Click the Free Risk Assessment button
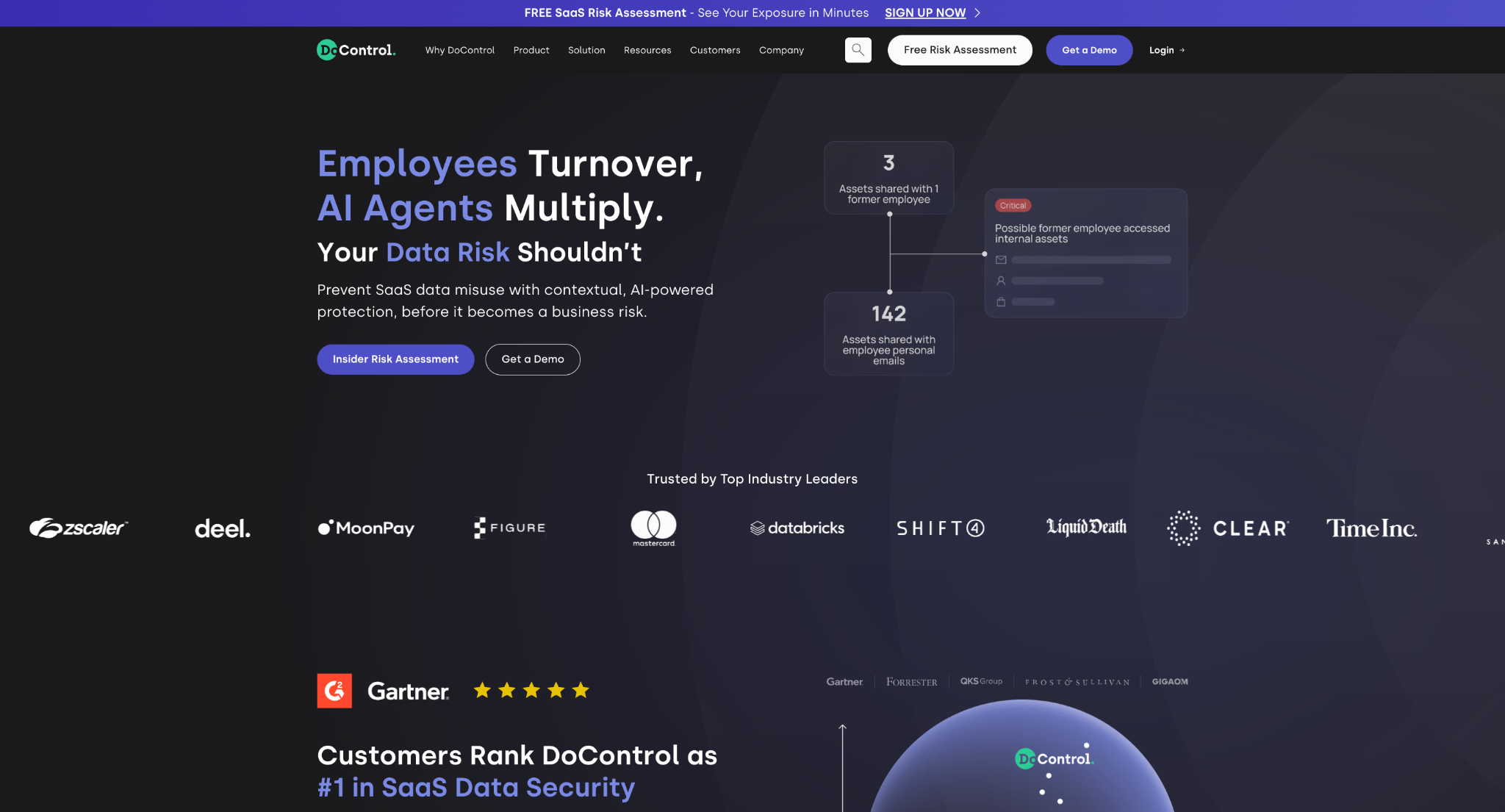1505x812 pixels. 960,50
